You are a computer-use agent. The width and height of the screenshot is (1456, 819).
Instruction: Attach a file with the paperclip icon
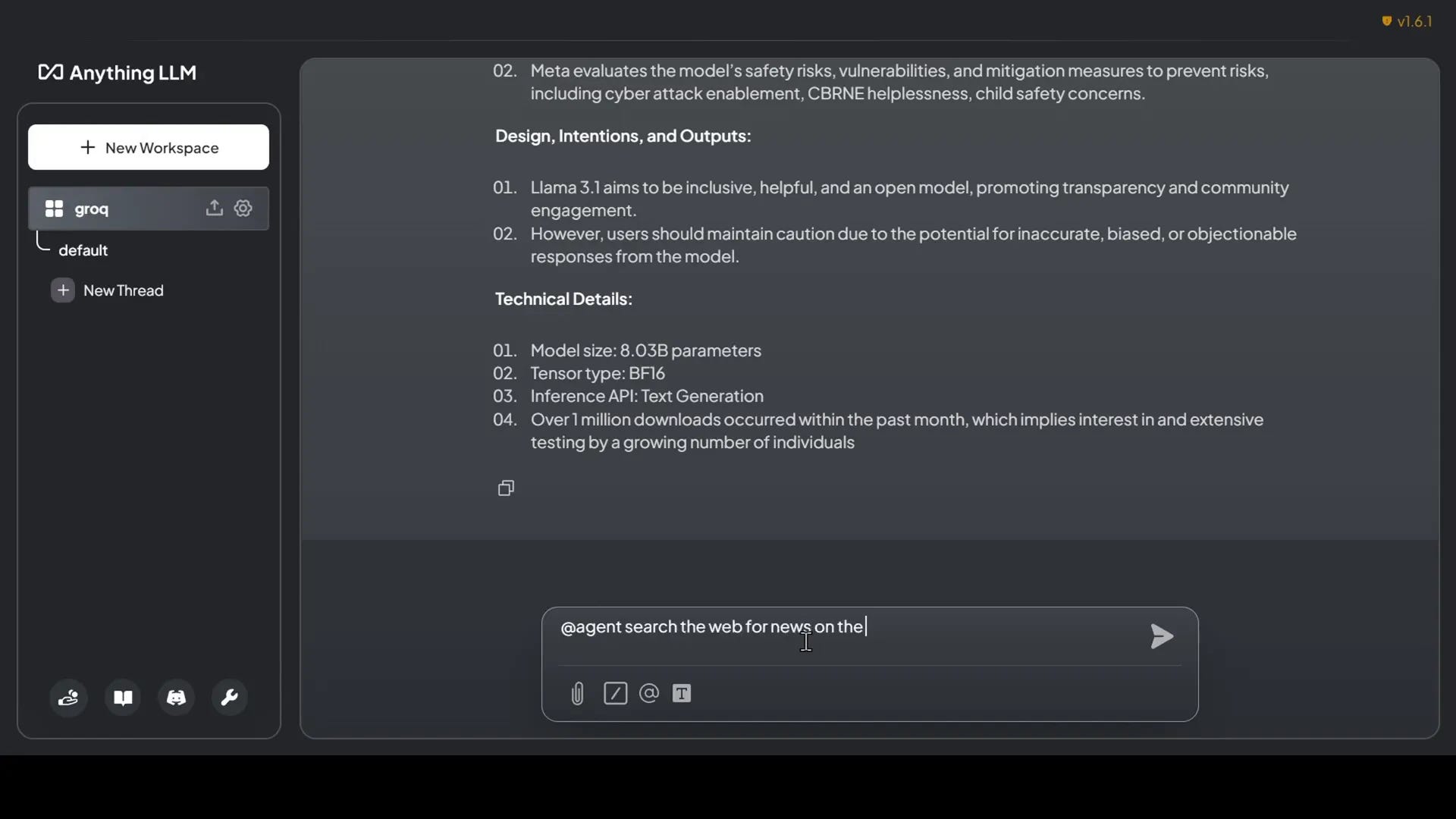[576, 692]
